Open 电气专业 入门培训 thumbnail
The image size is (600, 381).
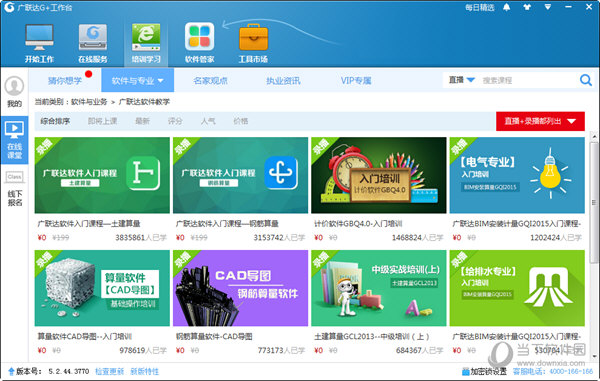[x=517, y=175]
